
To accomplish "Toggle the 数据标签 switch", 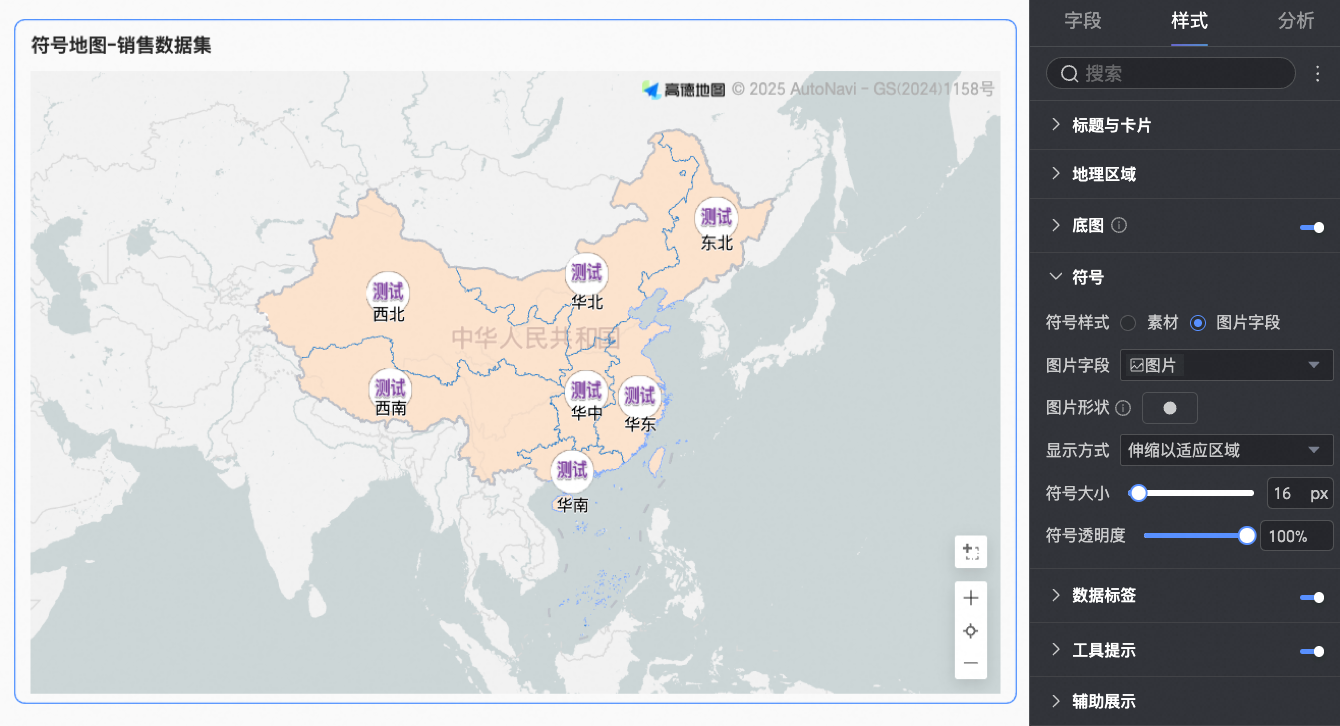I will tap(1312, 597).
